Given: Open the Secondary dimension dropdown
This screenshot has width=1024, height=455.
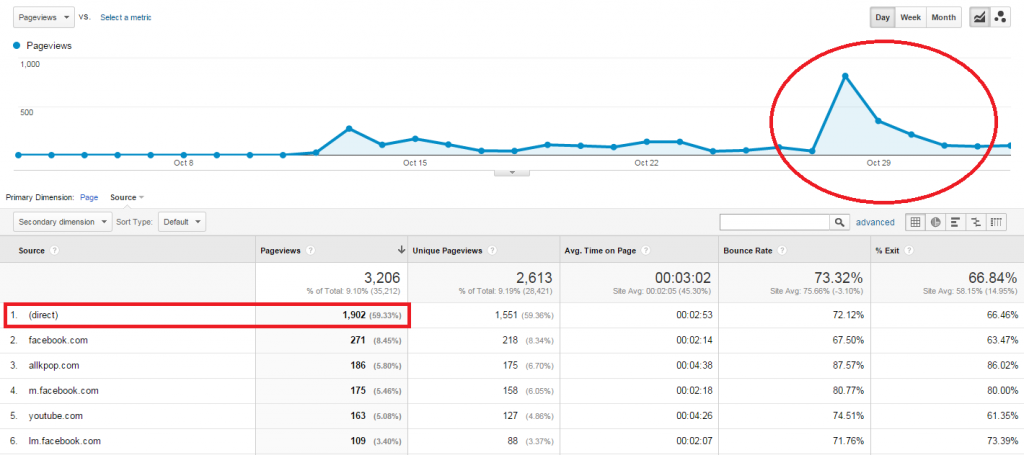Looking at the screenshot, I should [x=63, y=222].
